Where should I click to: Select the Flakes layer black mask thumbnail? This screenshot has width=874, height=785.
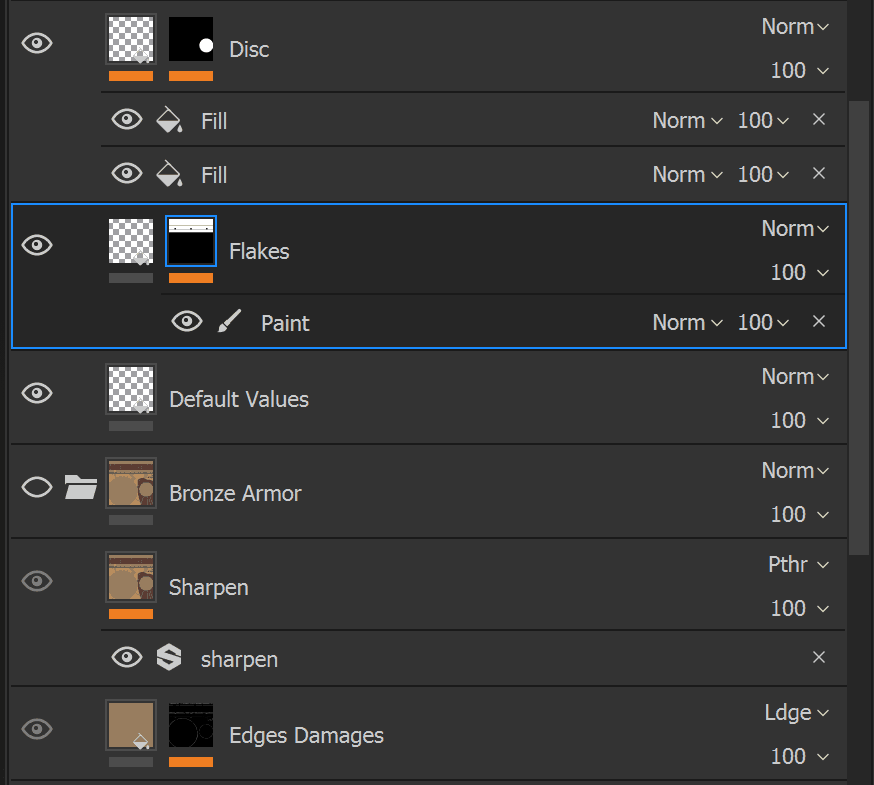click(191, 241)
